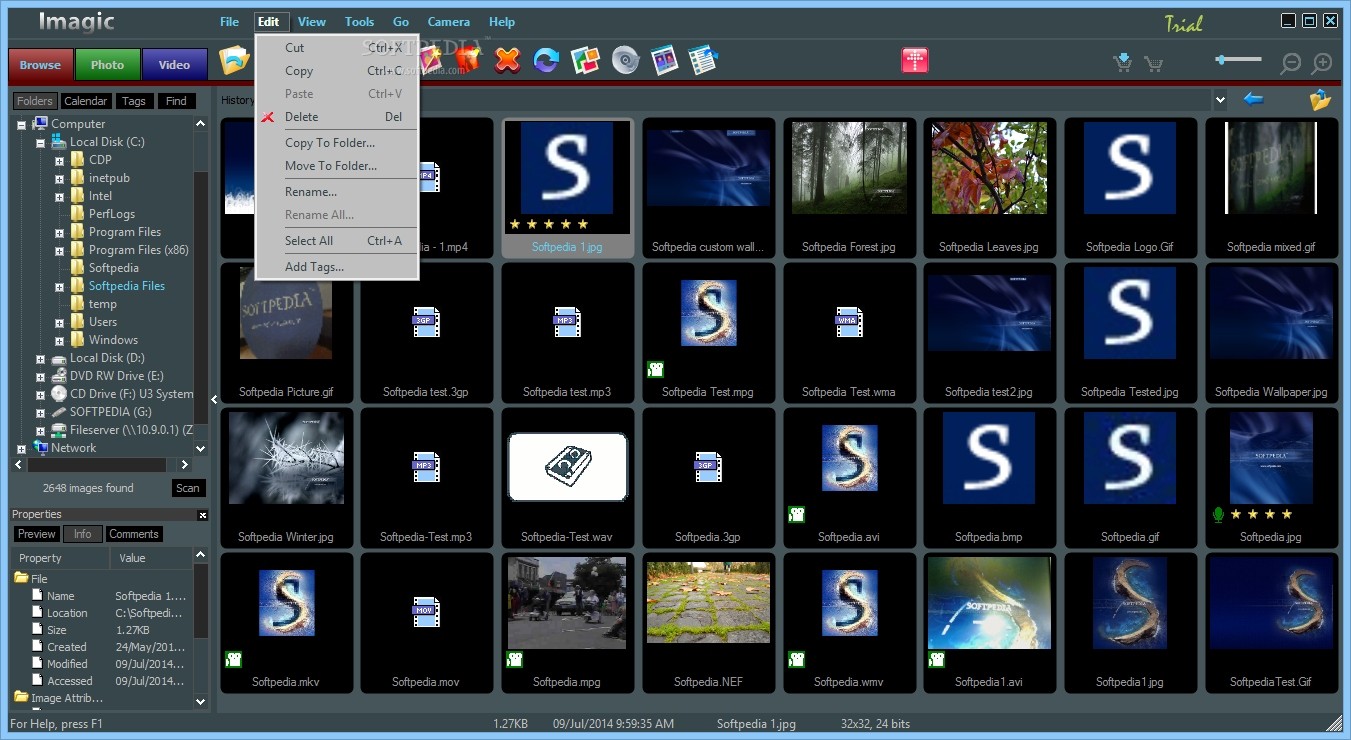
Task: Click the red heart gem toolbar icon
Action: pos(468,61)
